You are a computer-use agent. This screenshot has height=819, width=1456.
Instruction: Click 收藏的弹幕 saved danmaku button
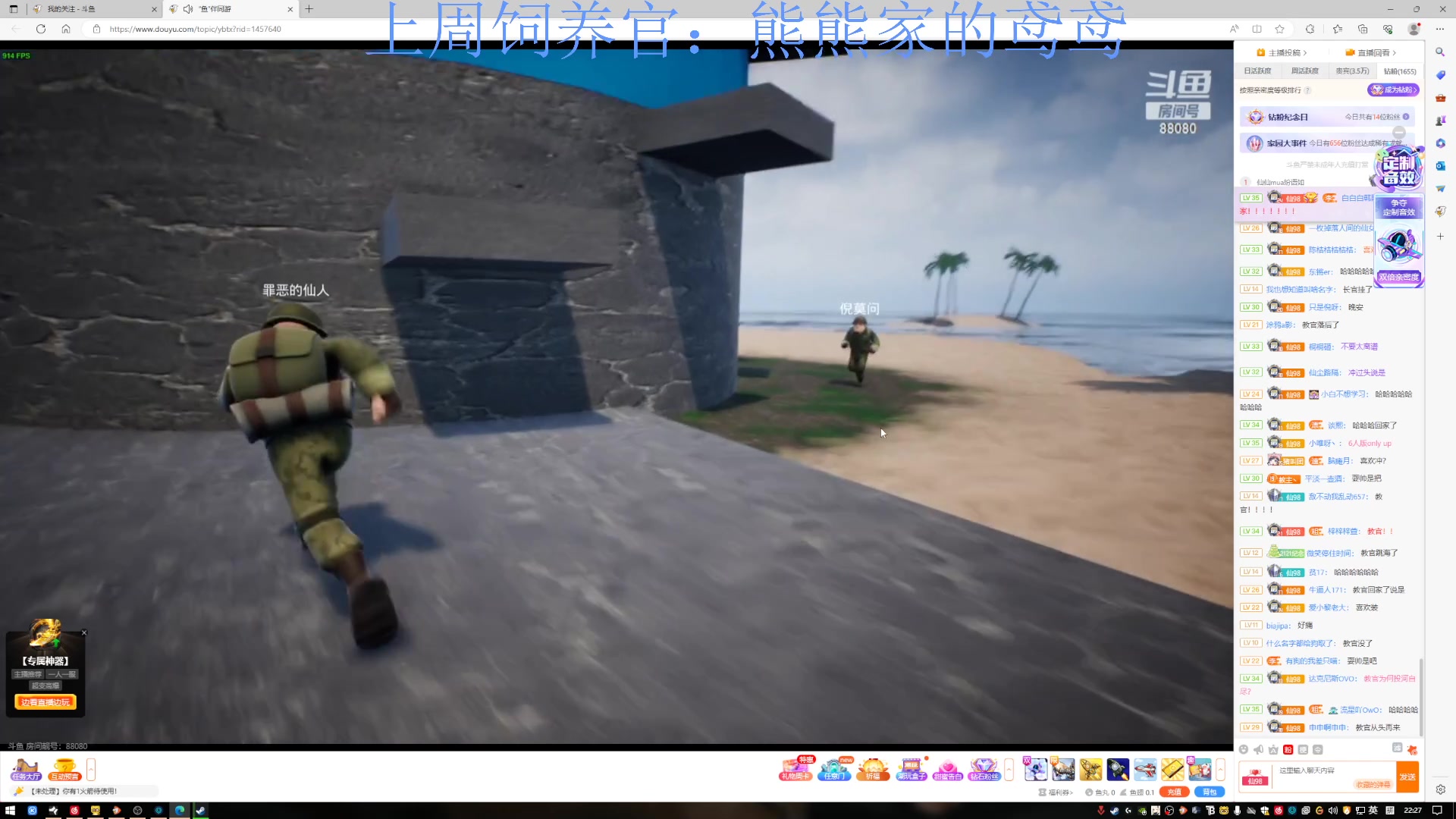click(x=1373, y=784)
